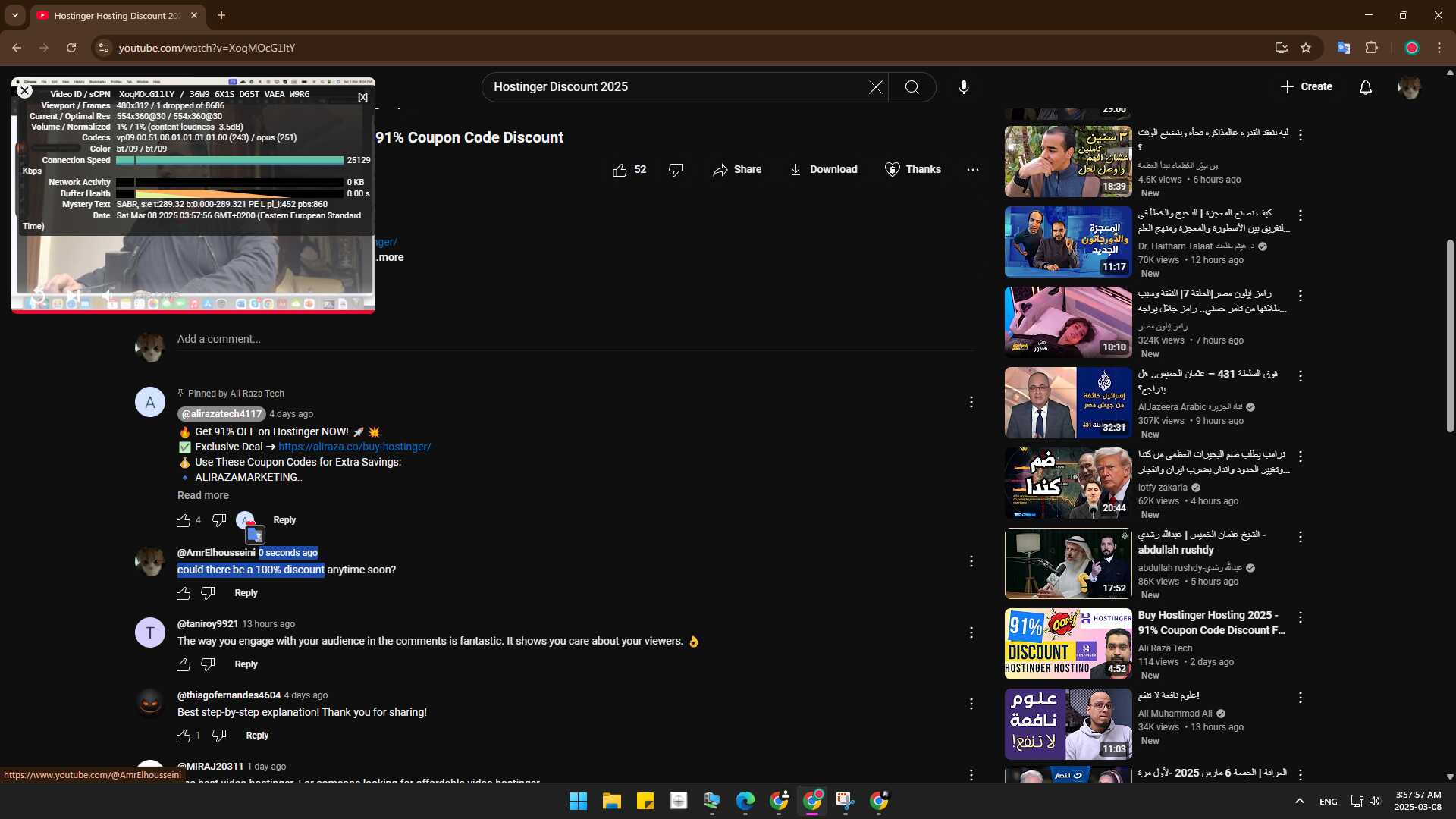Expand pinned comment with Read more
This screenshot has width=1456, height=819.
(202, 496)
